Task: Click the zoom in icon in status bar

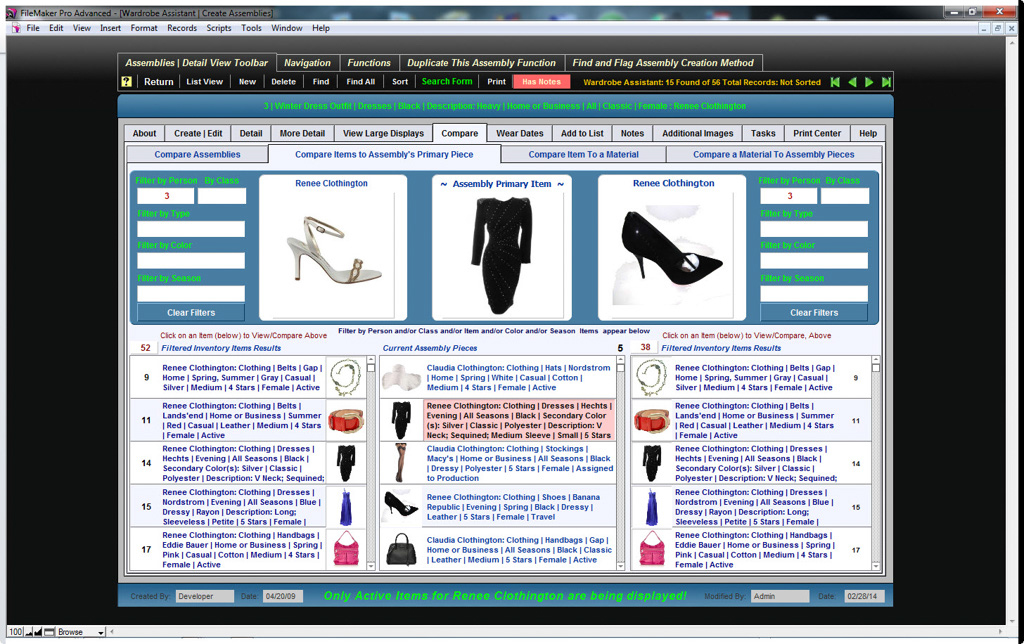Action: click(38, 632)
